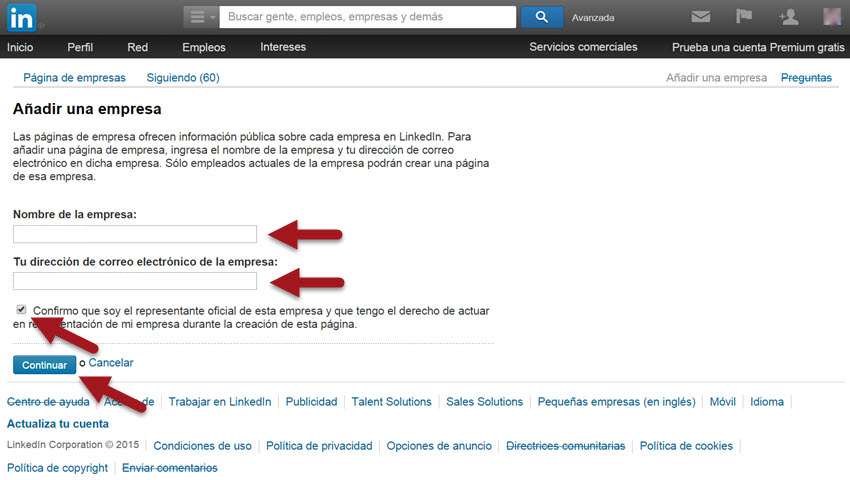Open the profile picture thumbnail menu
Viewport: 850px width, 480px height.
click(831, 17)
